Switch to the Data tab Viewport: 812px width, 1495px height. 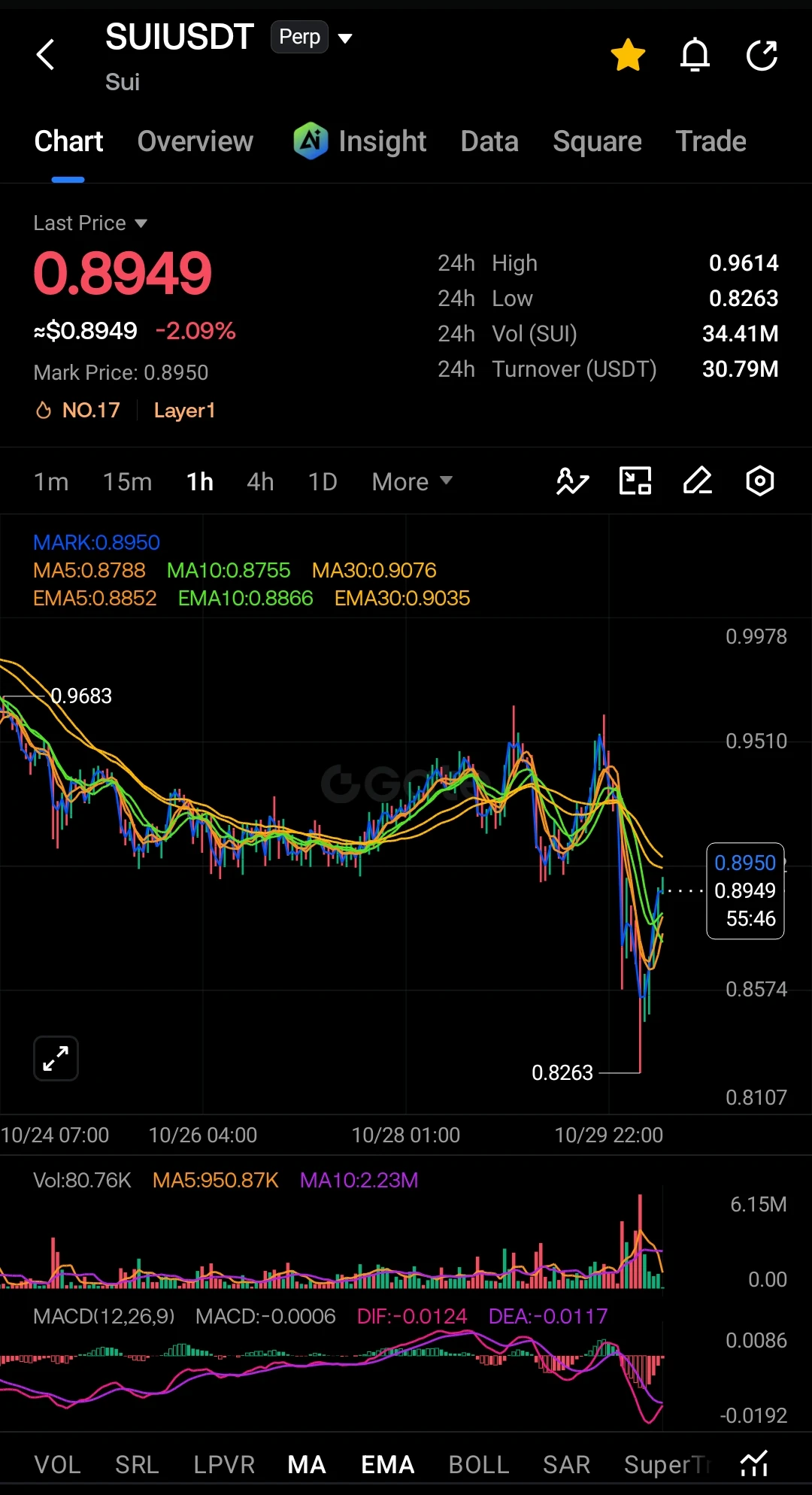click(489, 141)
